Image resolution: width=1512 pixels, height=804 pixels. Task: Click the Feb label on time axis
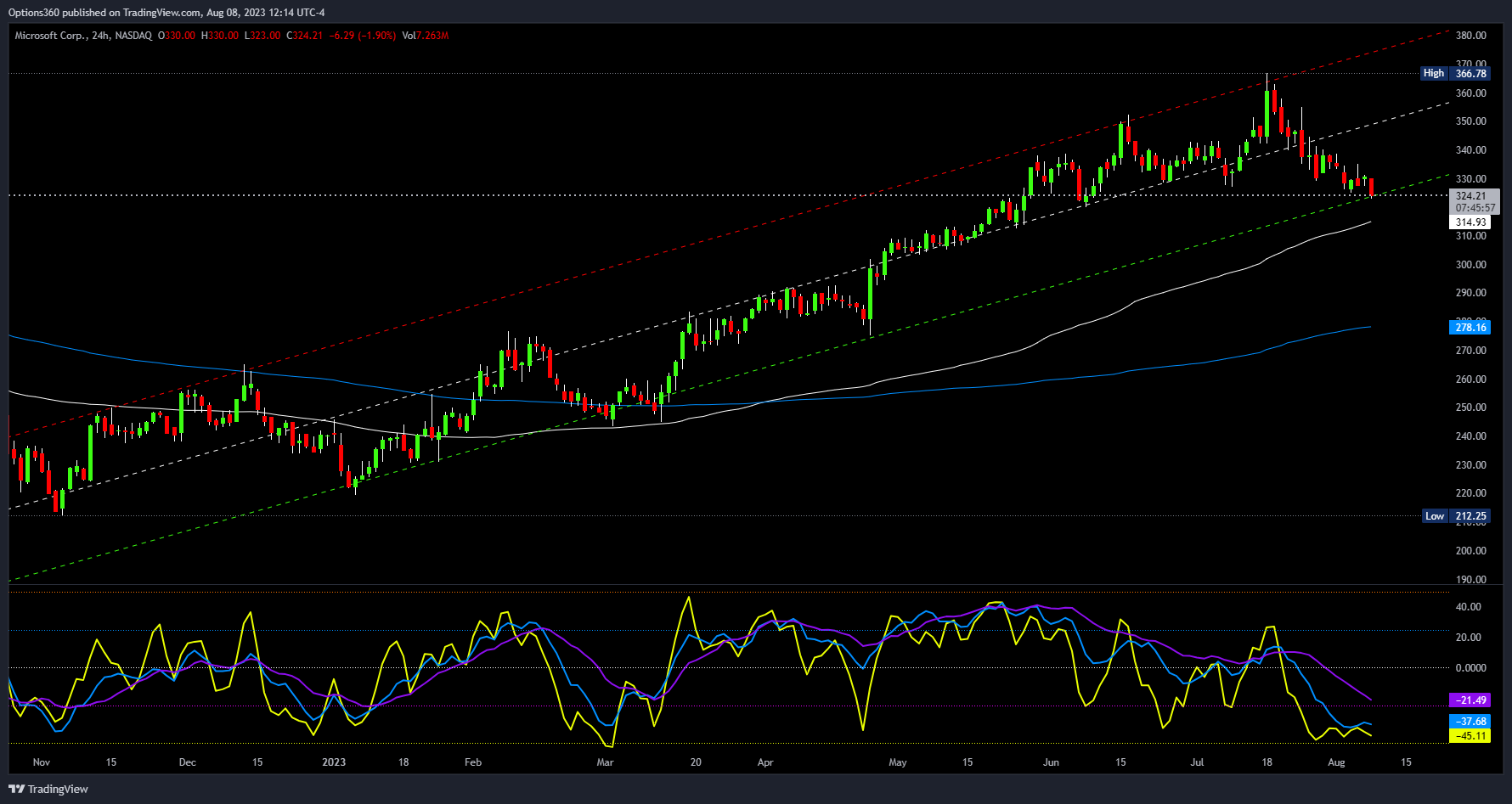(473, 762)
